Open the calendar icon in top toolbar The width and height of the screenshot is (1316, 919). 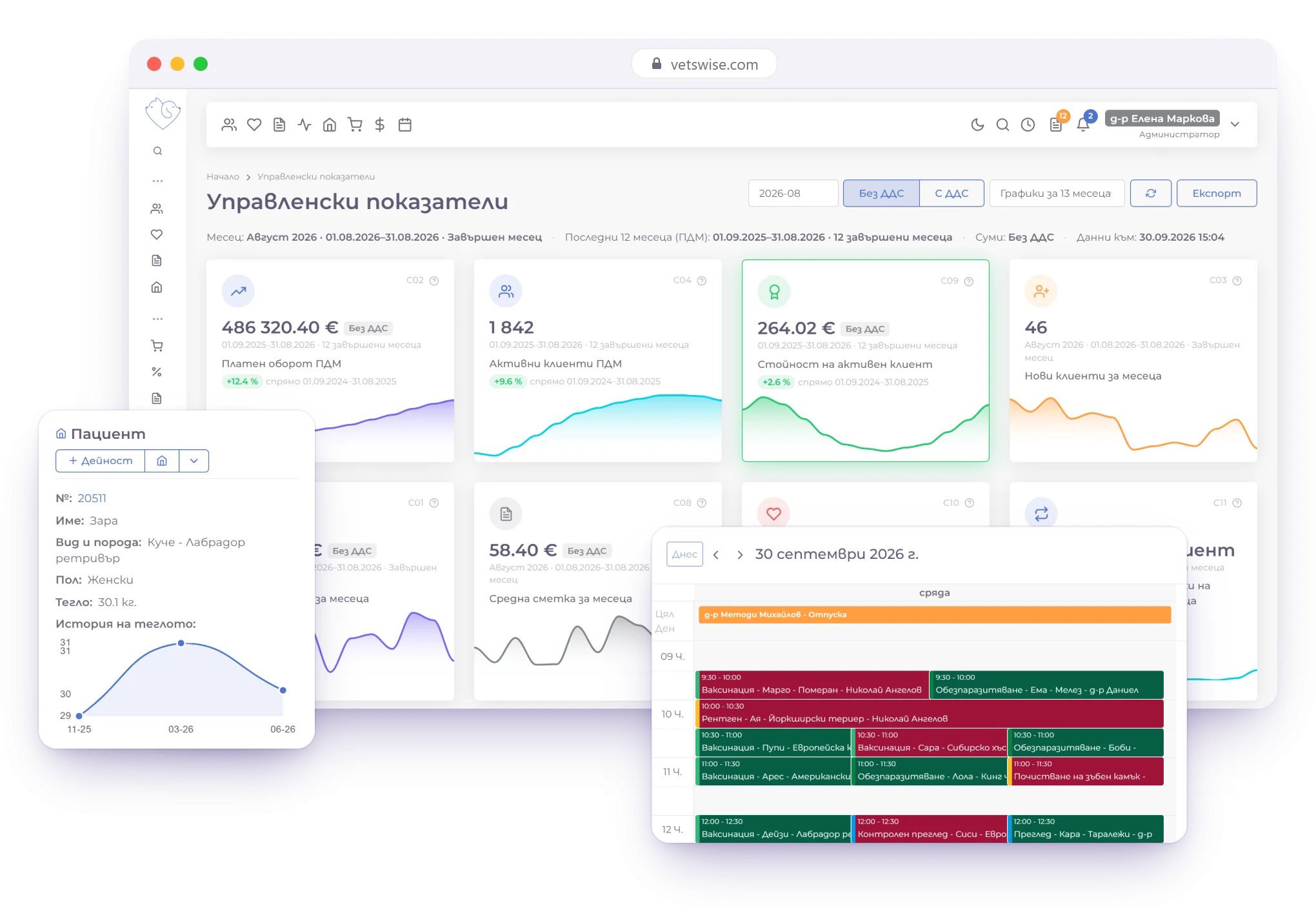(x=405, y=125)
